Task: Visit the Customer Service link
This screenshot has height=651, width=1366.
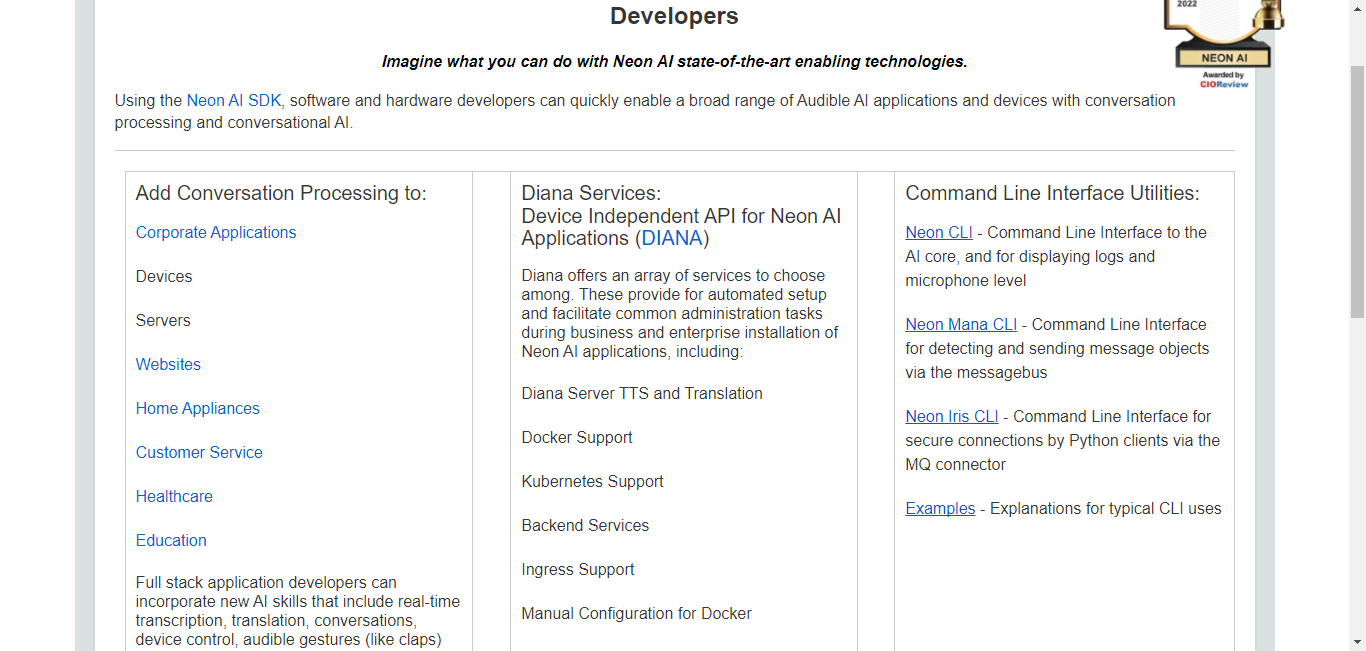Action: (199, 452)
